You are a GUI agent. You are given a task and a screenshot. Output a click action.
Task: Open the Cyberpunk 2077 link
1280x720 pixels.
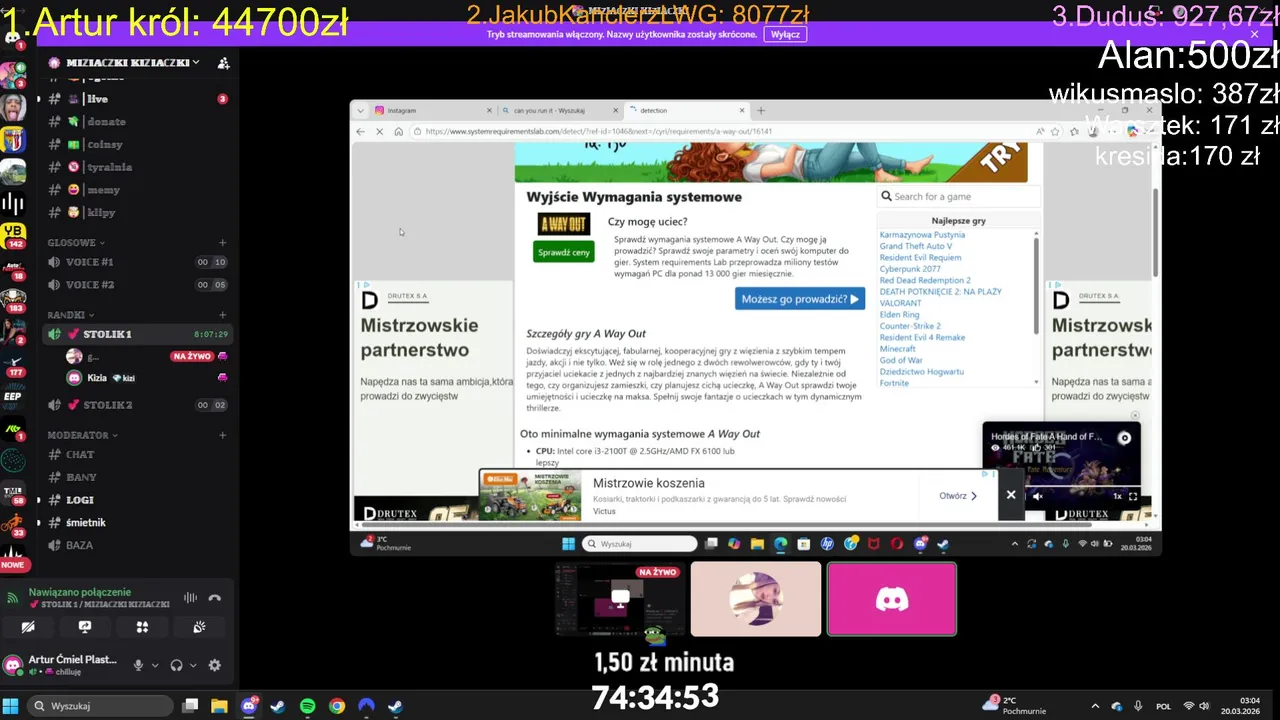pyautogui.click(x=910, y=269)
